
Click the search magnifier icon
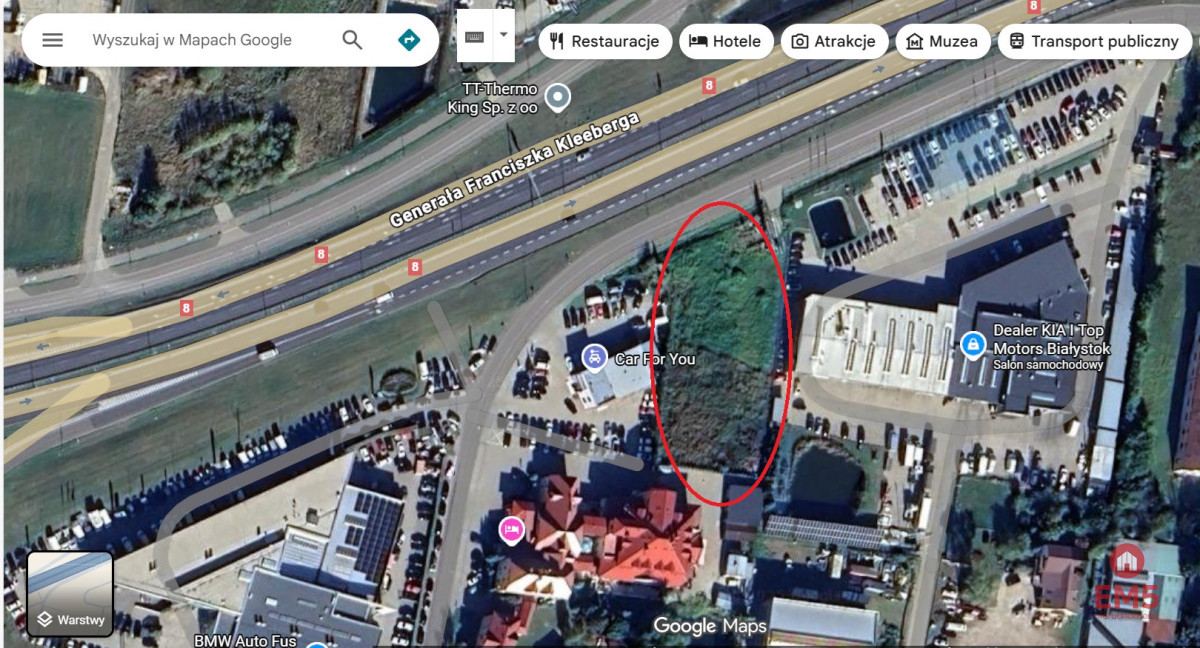pos(352,40)
